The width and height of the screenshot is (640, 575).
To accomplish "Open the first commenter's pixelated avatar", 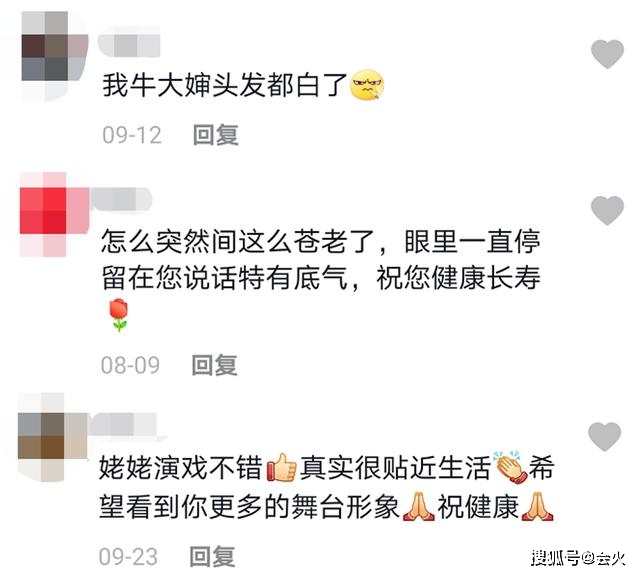I will pos(54,56).
